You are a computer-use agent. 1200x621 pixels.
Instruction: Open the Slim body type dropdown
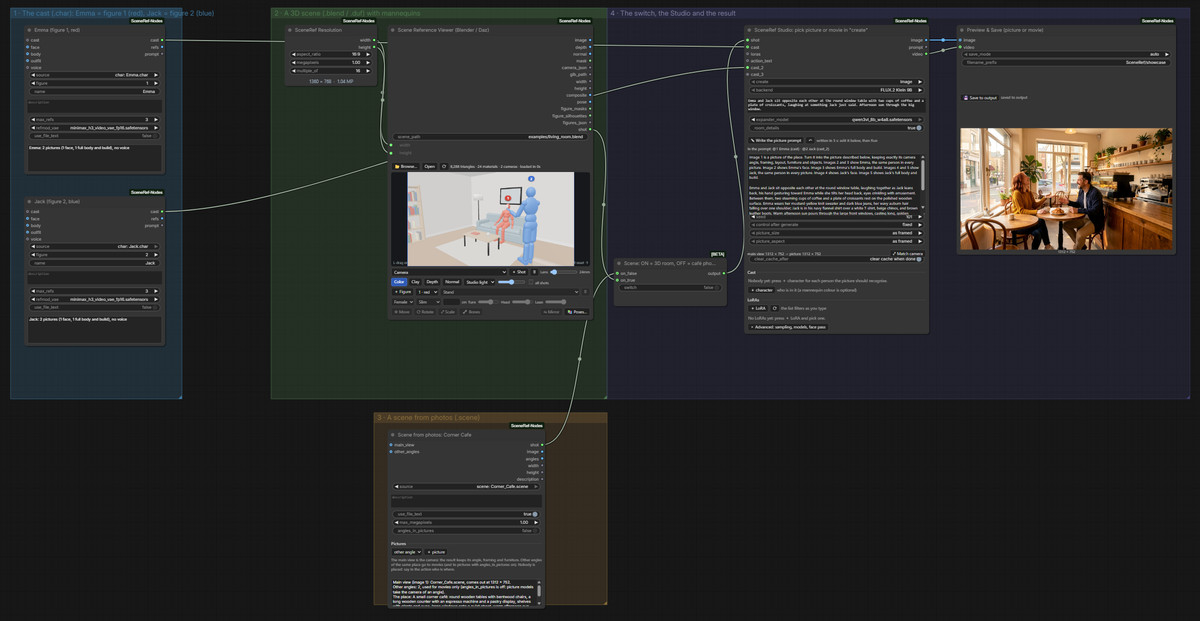(x=429, y=302)
